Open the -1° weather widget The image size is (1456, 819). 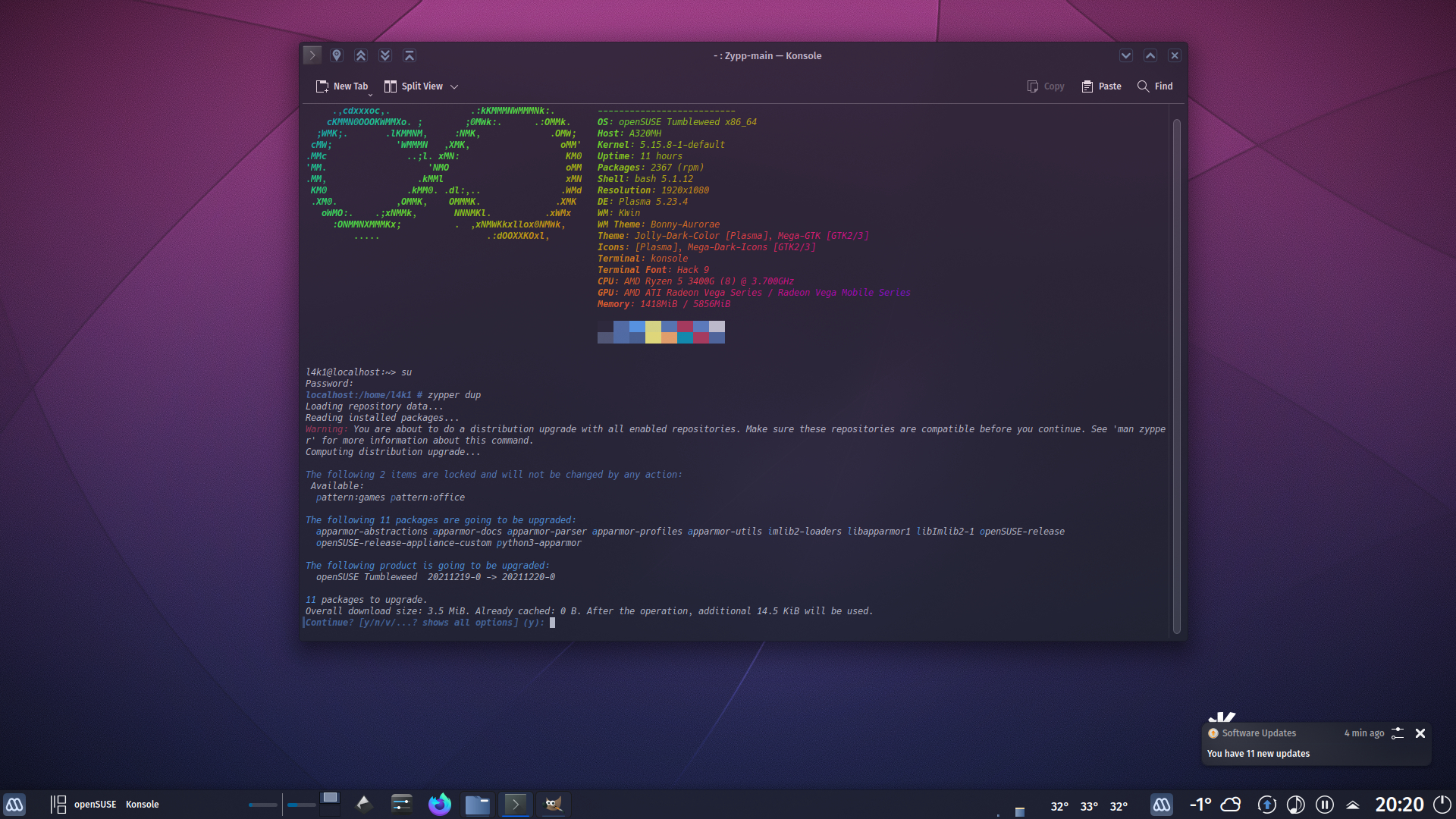[x=1215, y=805]
